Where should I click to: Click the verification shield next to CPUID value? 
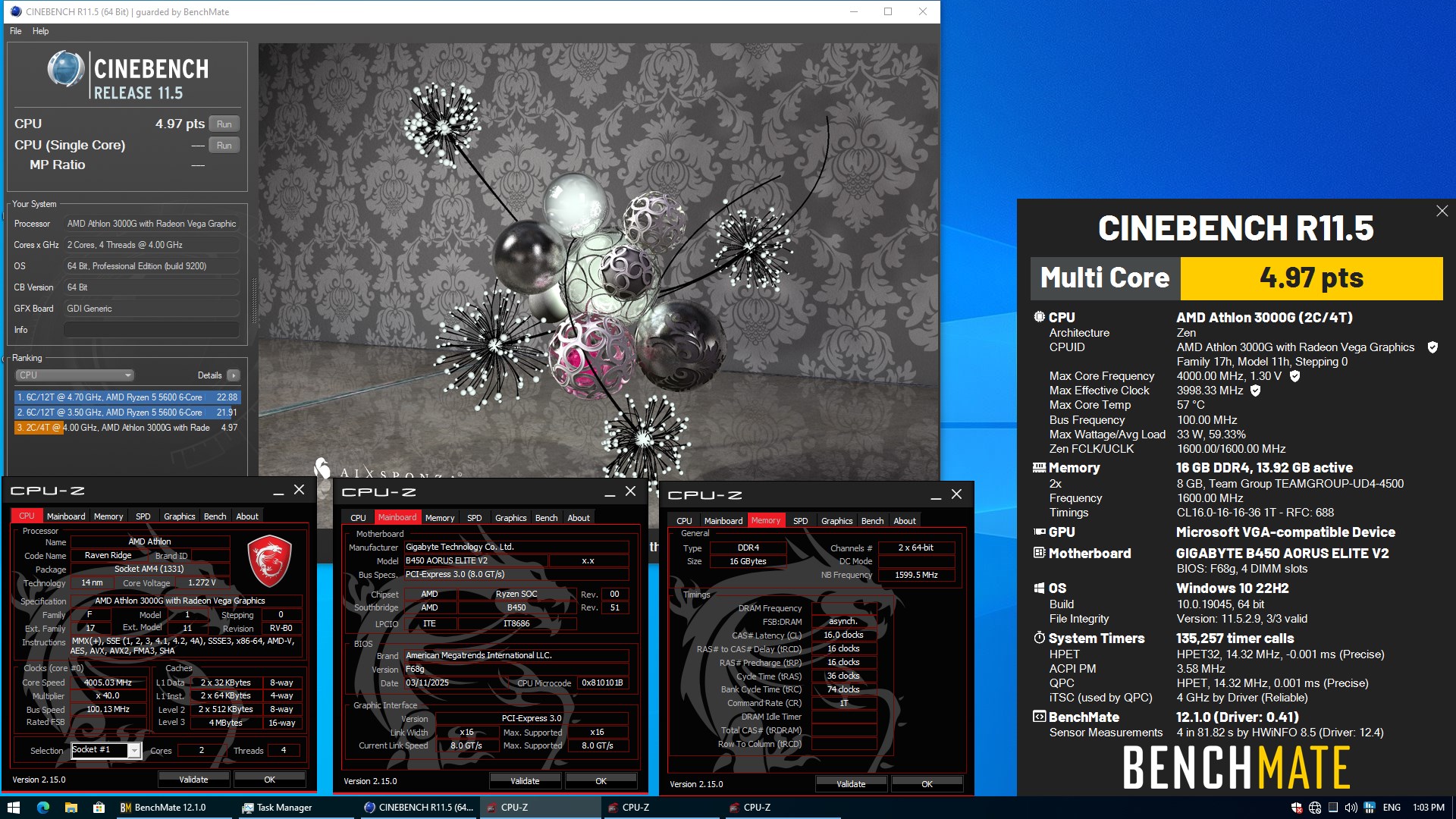(x=1432, y=347)
